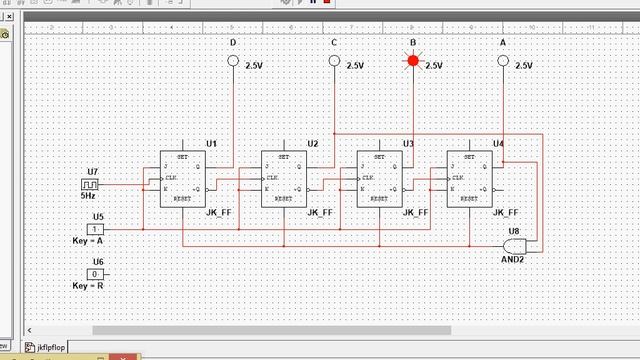Image resolution: width=640 pixels, height=360 pixels.
Task: Click the U3 reference label
Action: (x=409, y=144)
